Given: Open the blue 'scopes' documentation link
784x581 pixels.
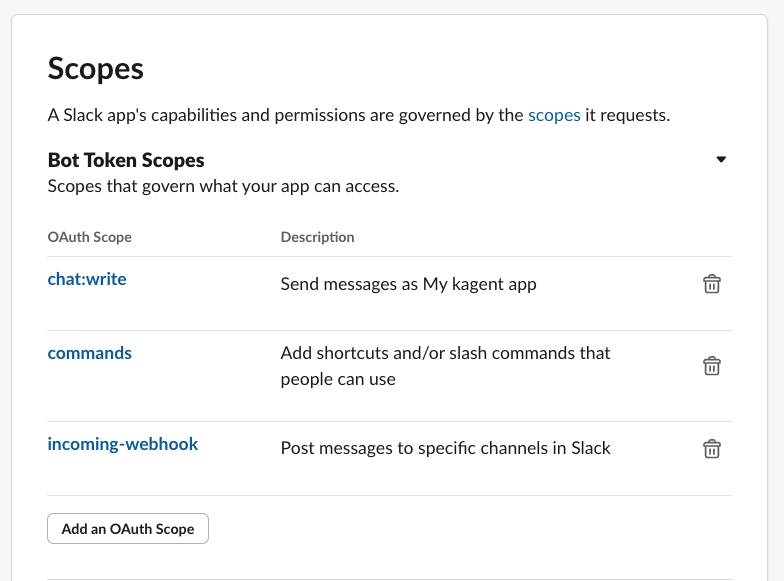Looking at the screenshot, I should (554, 116).
